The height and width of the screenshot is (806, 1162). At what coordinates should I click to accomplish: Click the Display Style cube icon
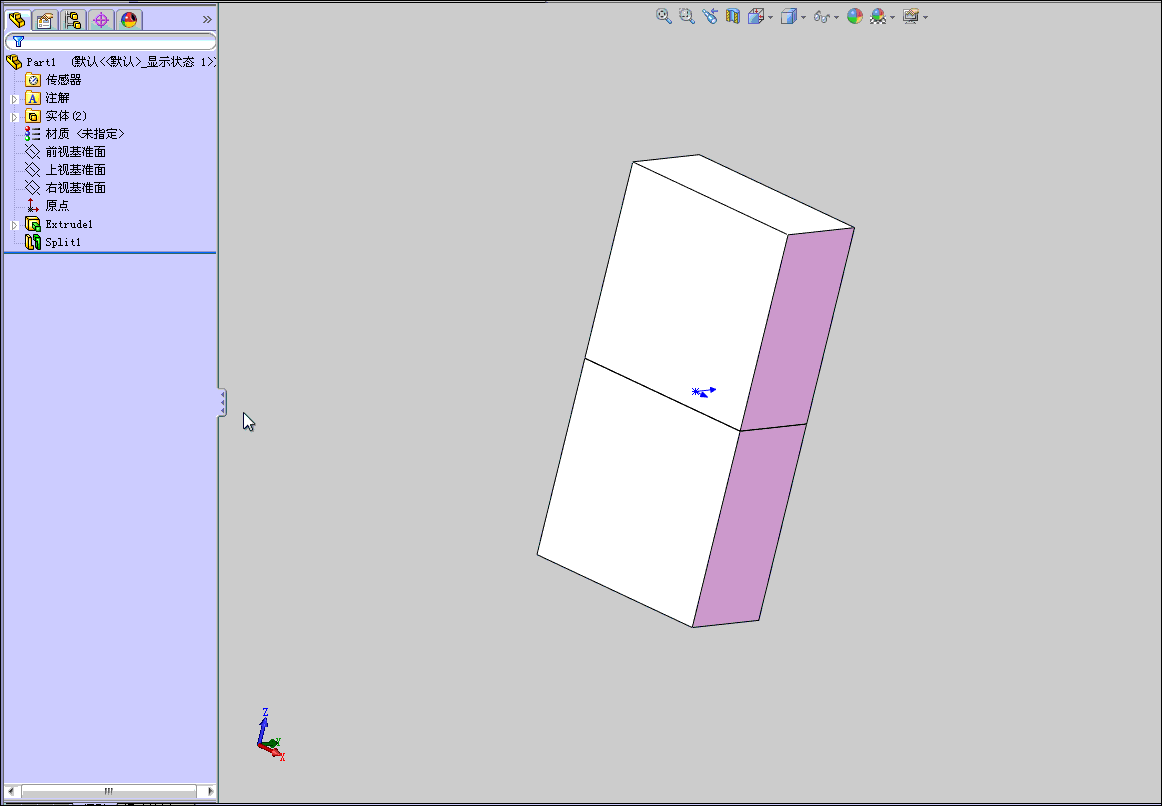[x=788, y=16]
